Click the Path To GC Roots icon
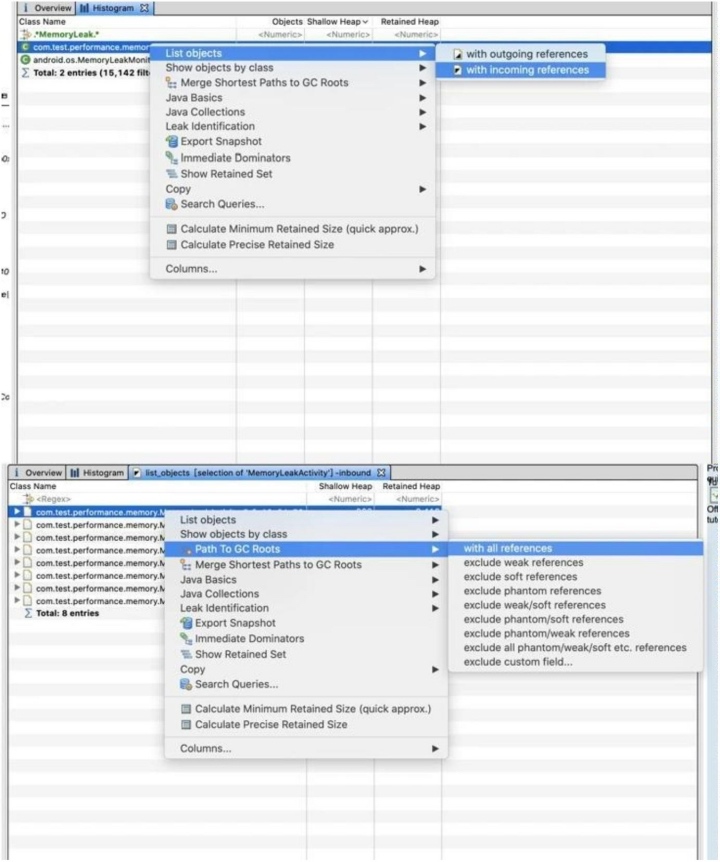Viewport: 720px width, 862px height. tap(187, 550)
